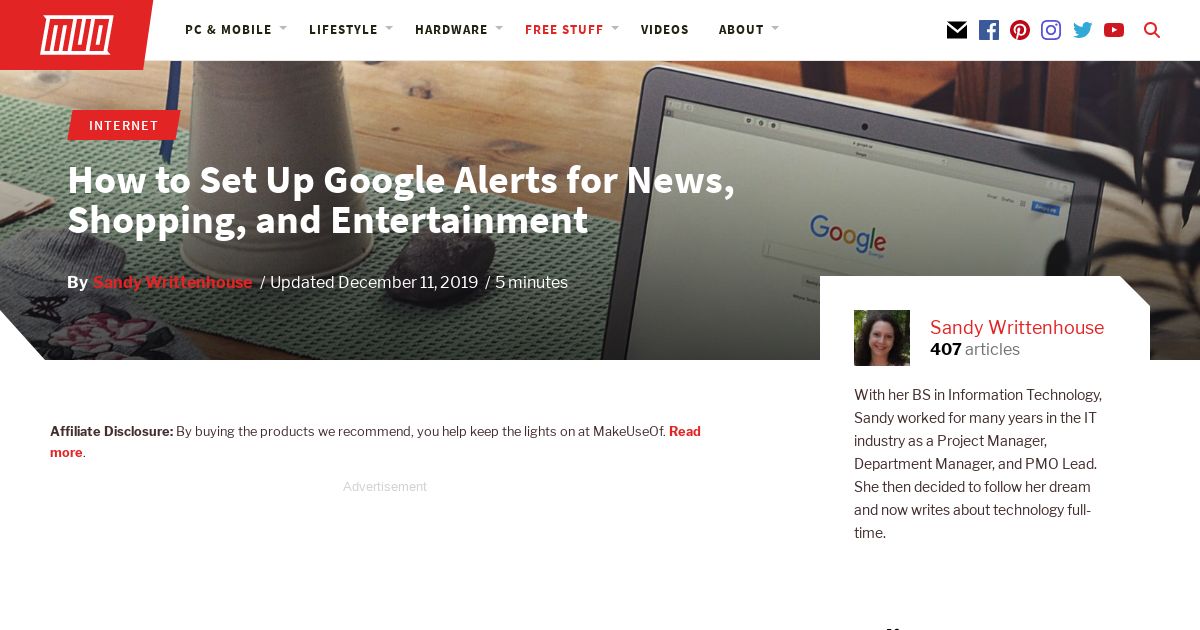Click the Affiliate Disclosure label

[x=111, y=431]
